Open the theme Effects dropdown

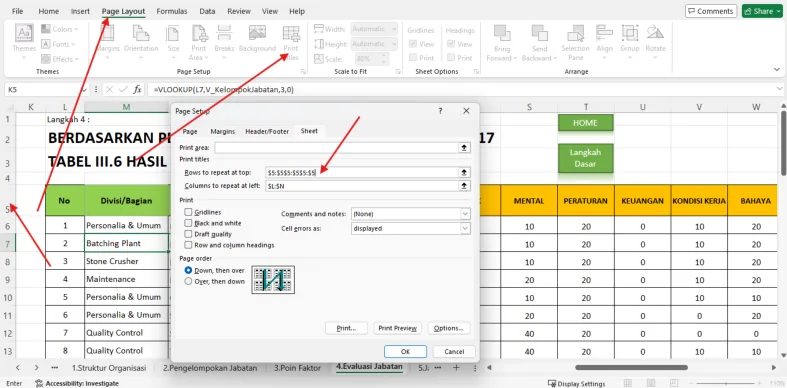pyautogui.click(x=59, y=59)
